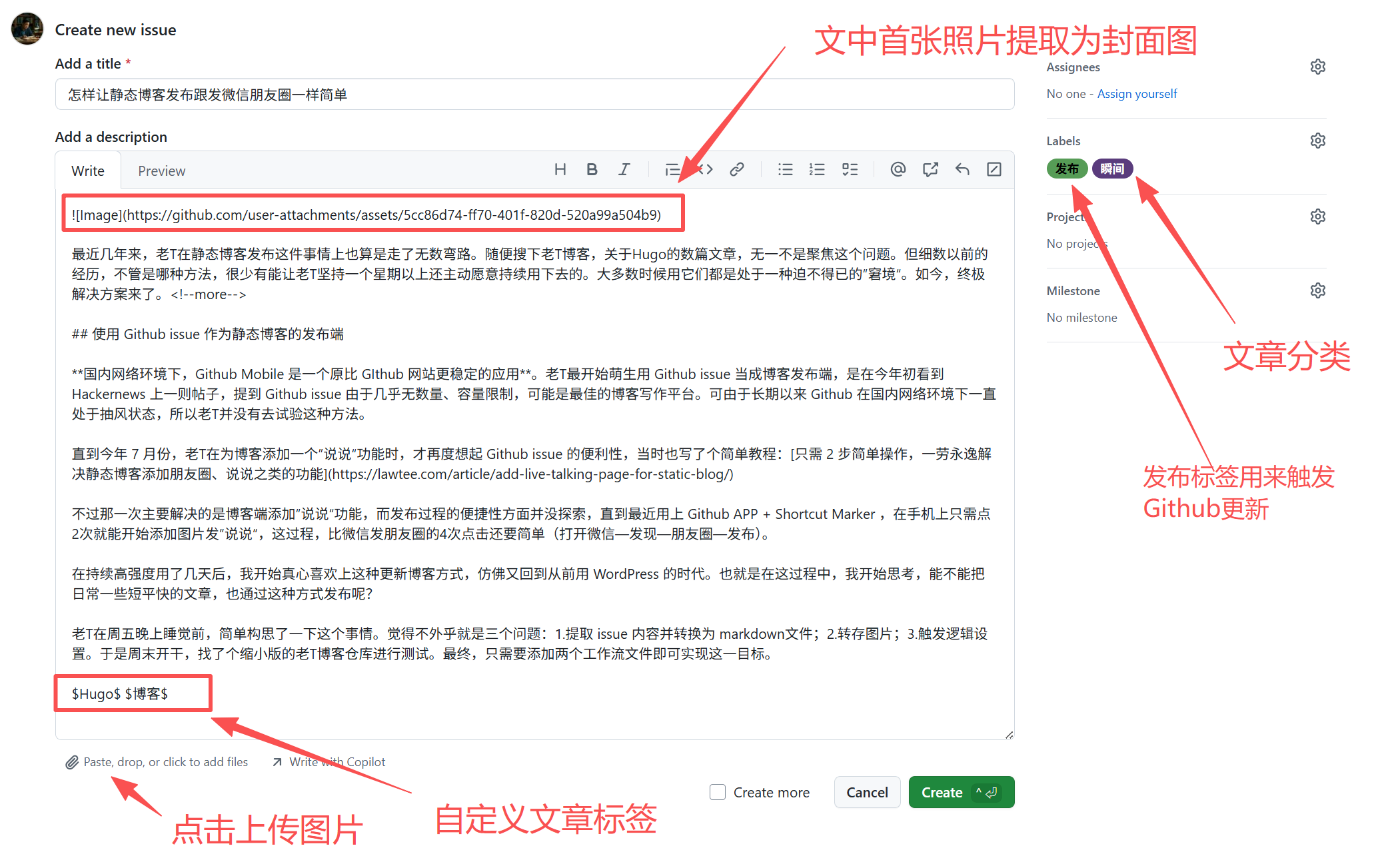This screenshot has width=1376, height=868.
Task: Switch to the Preview tab
Action: point(161,171)
